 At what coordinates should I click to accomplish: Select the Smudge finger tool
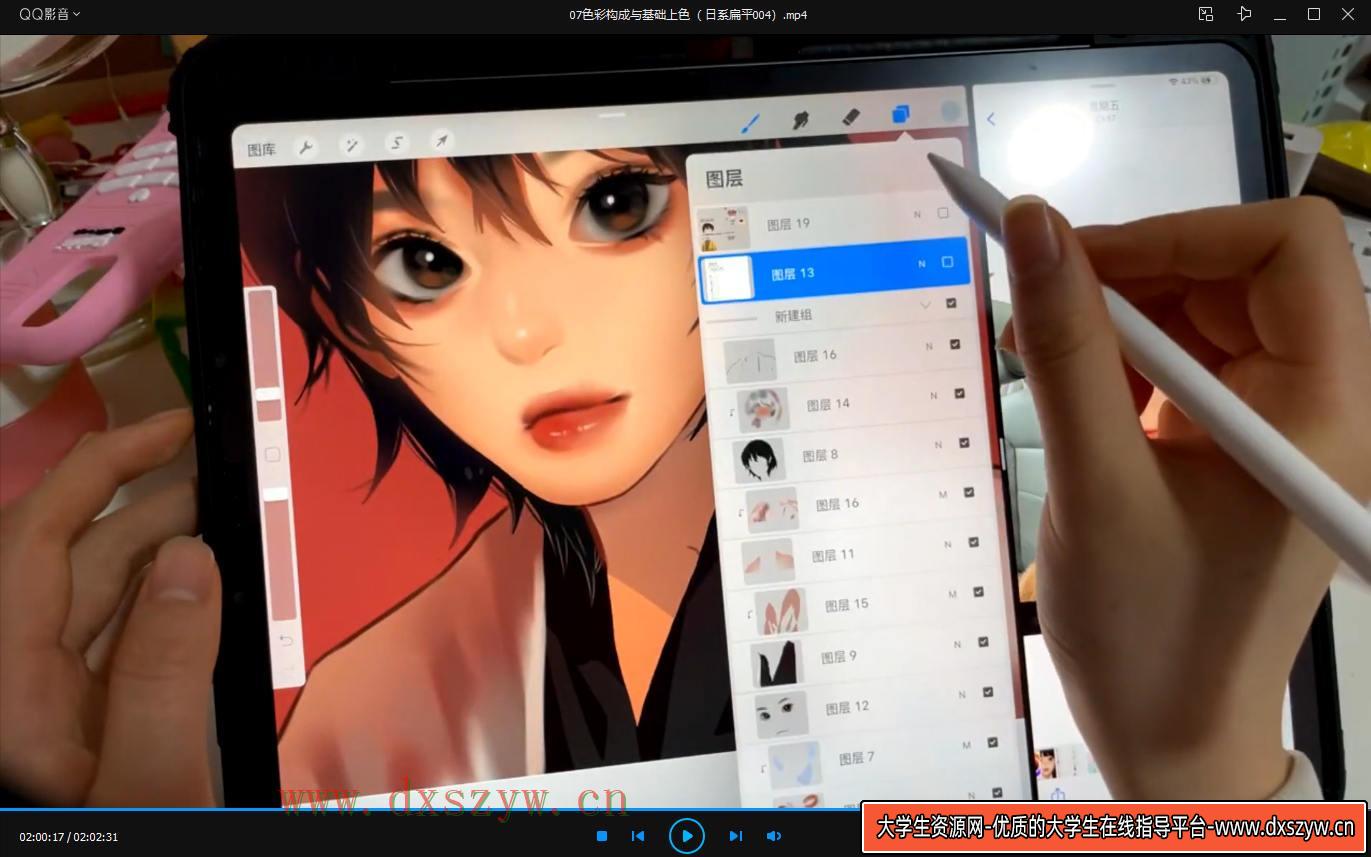[800, 120]
